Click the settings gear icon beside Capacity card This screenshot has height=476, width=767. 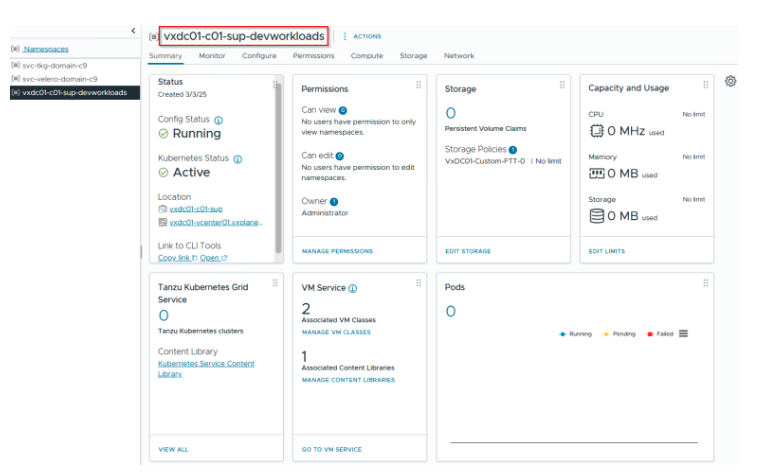730,81
